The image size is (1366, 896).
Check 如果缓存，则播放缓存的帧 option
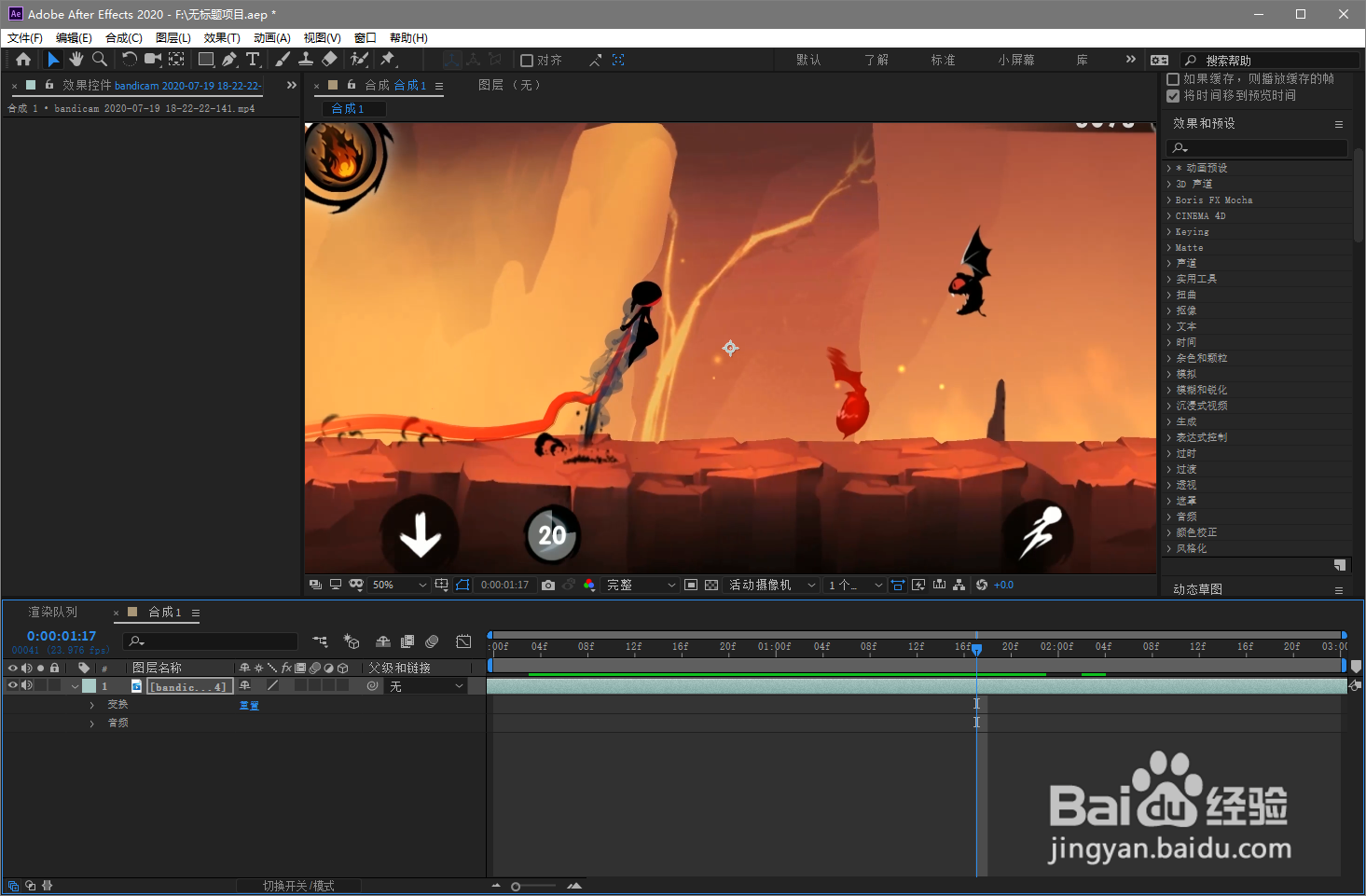tap(1173, 79)
